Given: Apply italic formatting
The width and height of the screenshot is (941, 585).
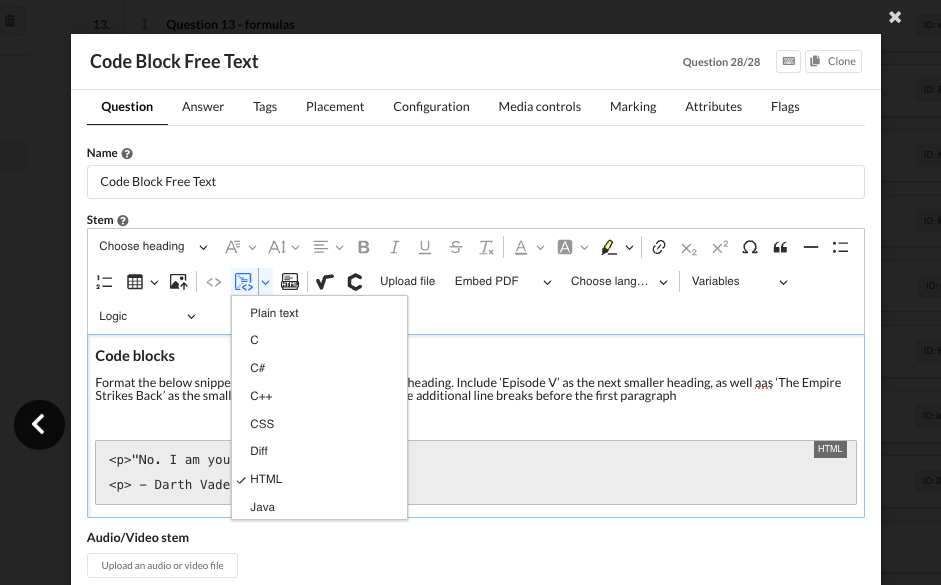Looking at the screenshot, I should click(x=394, y=247).
